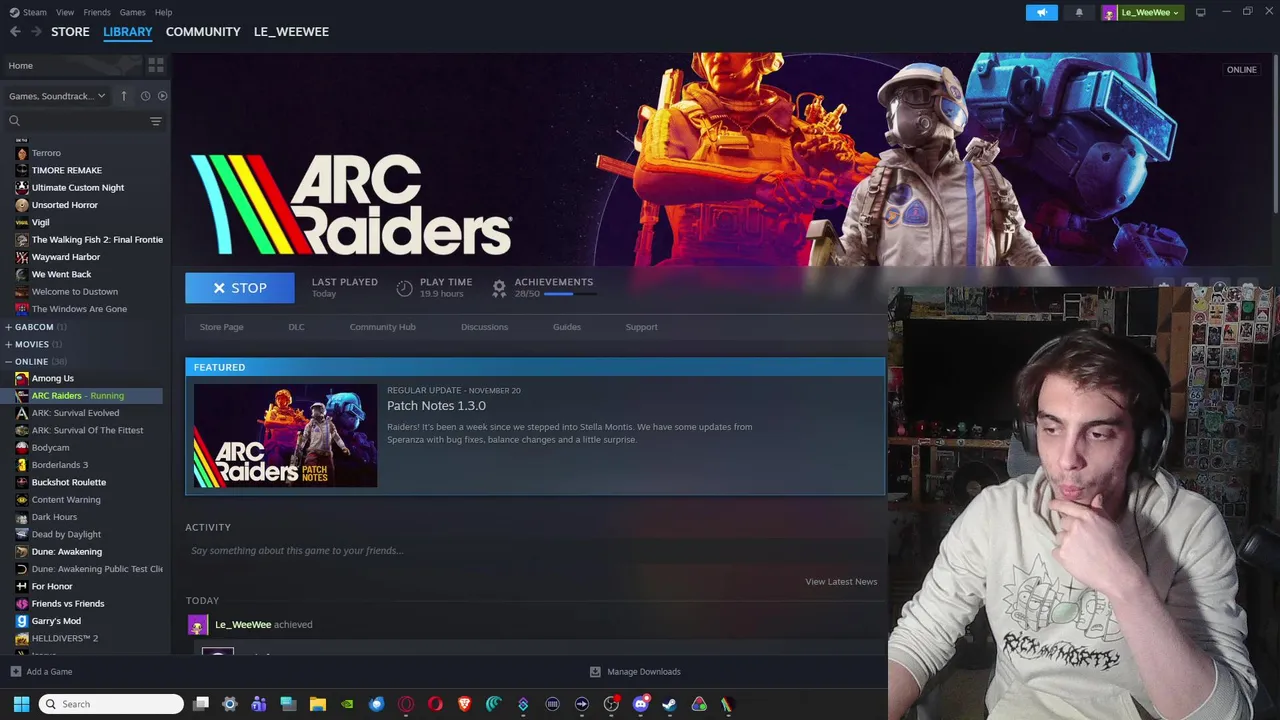The width and height of the screenshot is (1280, 720).
Task: Click the Ultimate Custom Night game icon
Action: pos(21,187)
